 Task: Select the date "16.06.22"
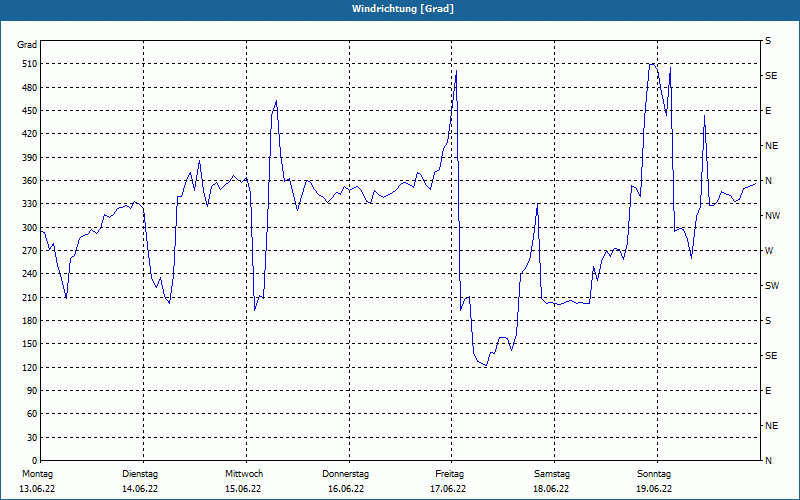pyautogui.click(x=346, y=489)
